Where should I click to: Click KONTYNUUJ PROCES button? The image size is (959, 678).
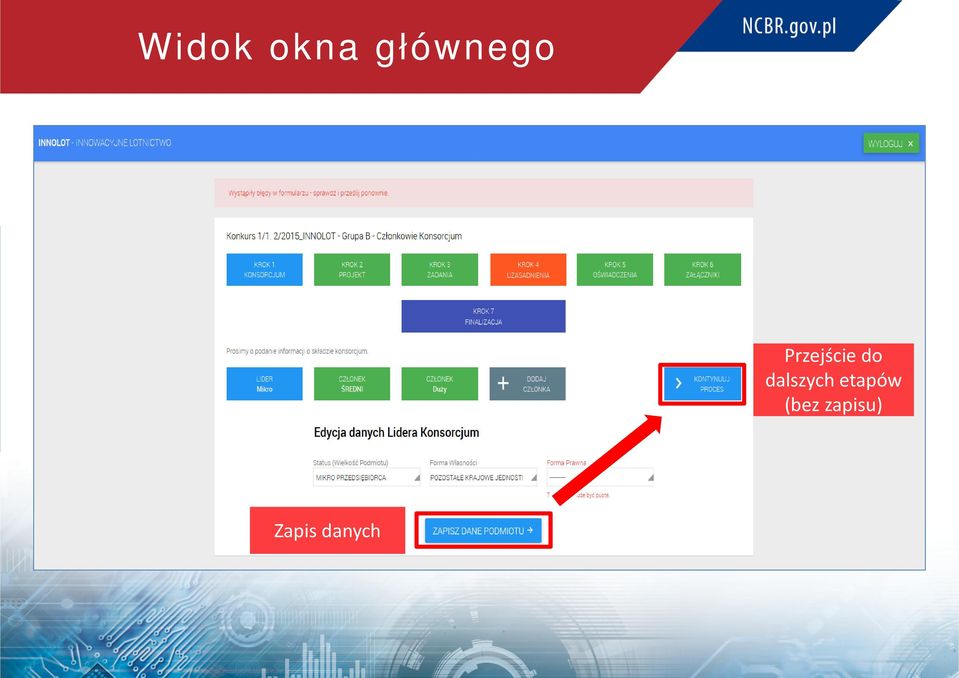[702, 384]
